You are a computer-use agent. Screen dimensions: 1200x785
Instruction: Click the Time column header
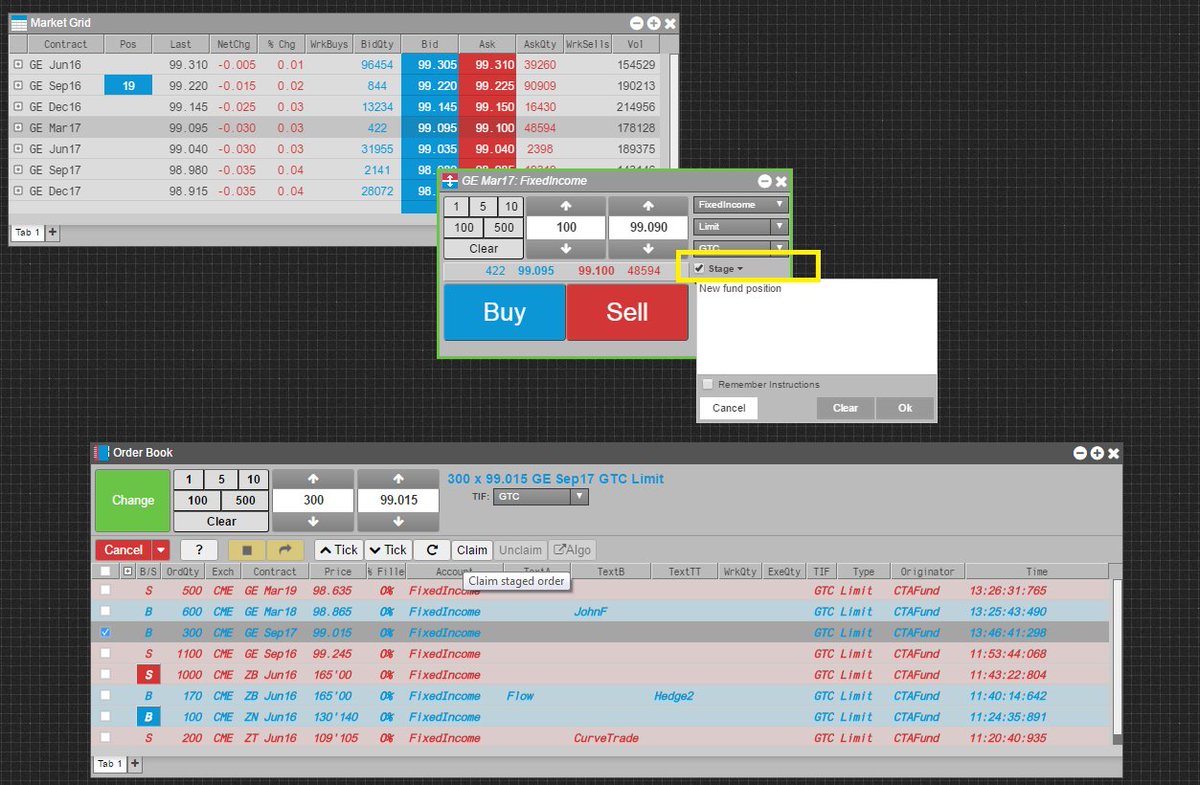point(1037,571)
